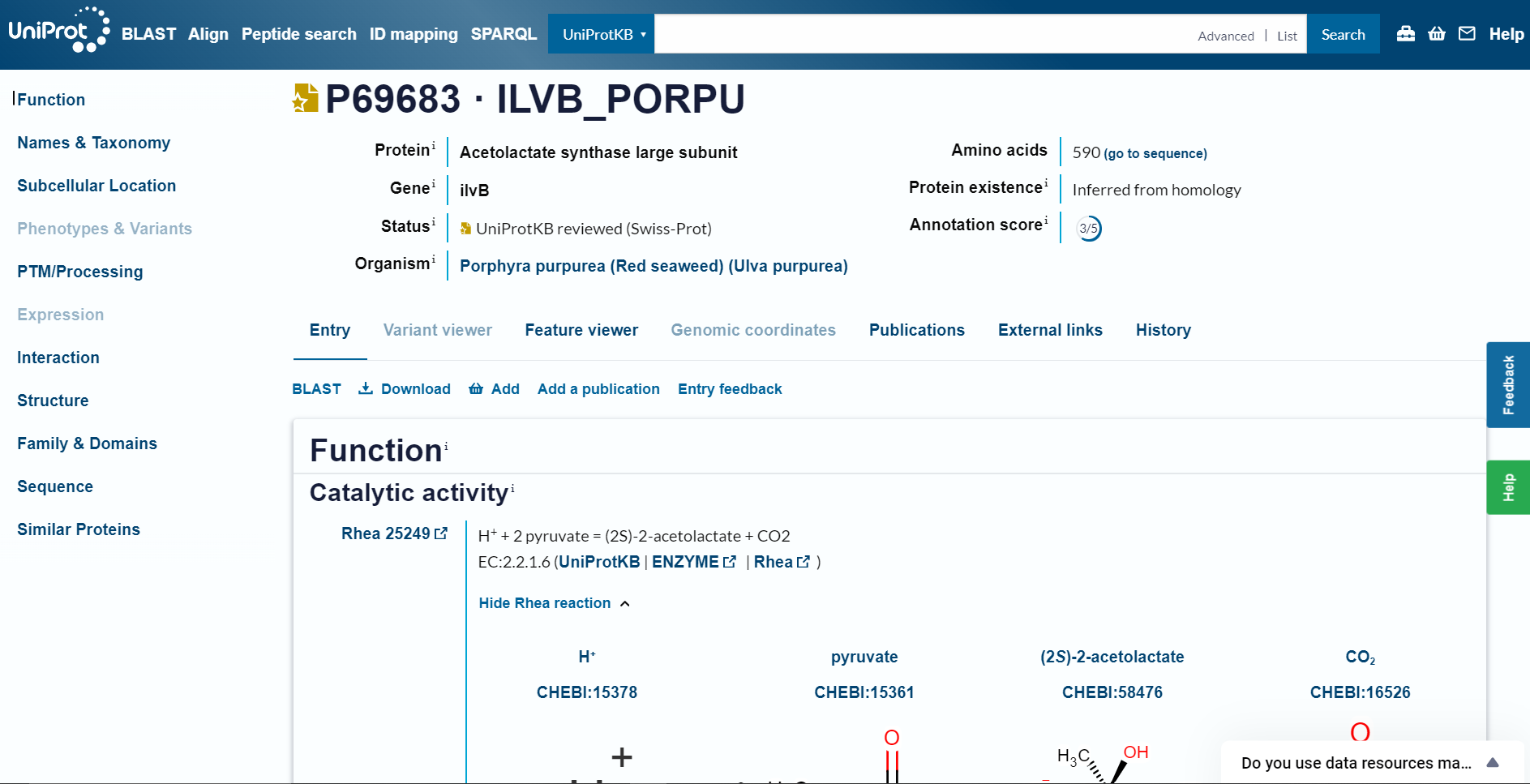
Task: Open the side Feedback tab
Action: tap(1508, 385)
